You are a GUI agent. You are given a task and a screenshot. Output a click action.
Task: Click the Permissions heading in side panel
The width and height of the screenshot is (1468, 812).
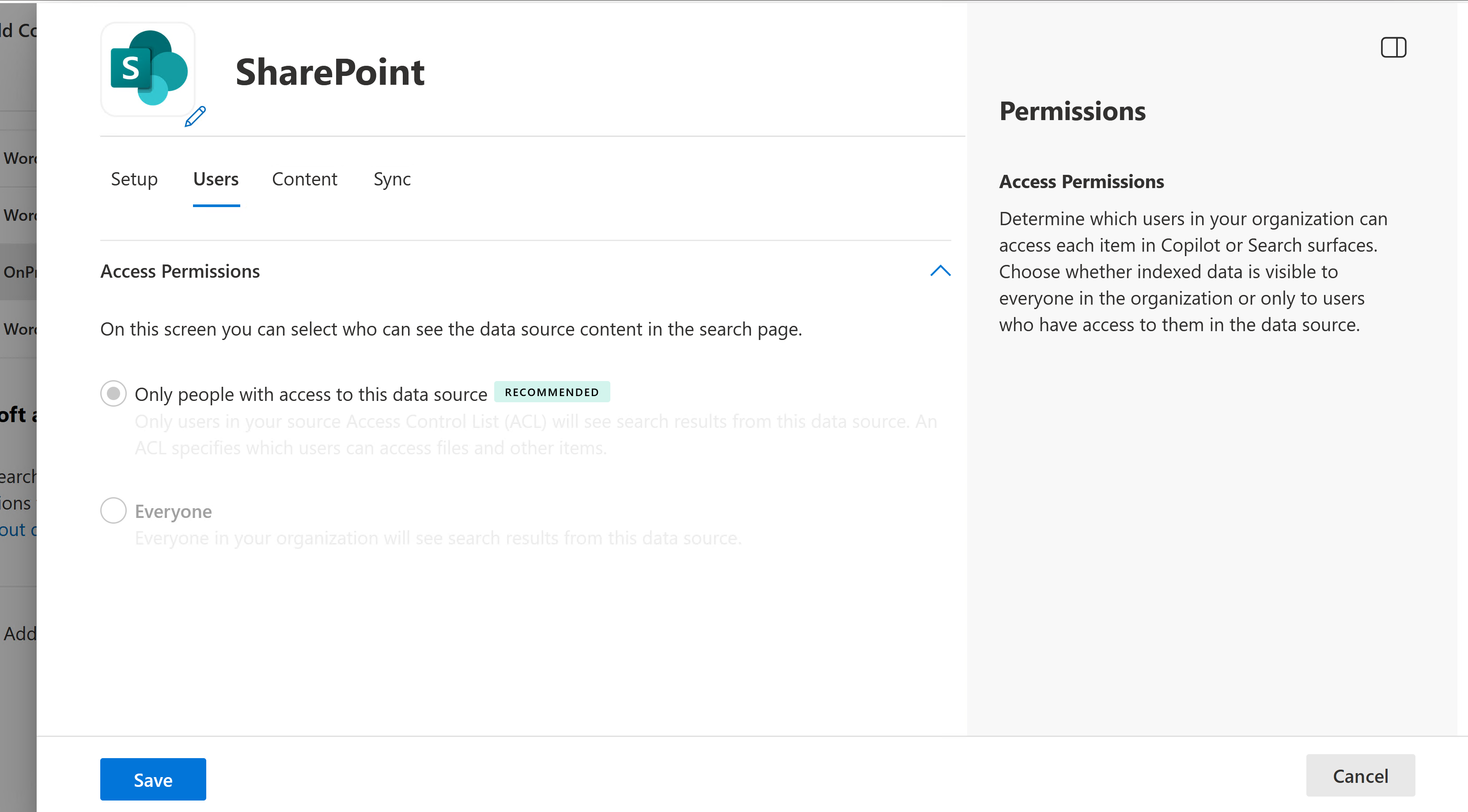pyautogui.click(x=1072, y=111)
